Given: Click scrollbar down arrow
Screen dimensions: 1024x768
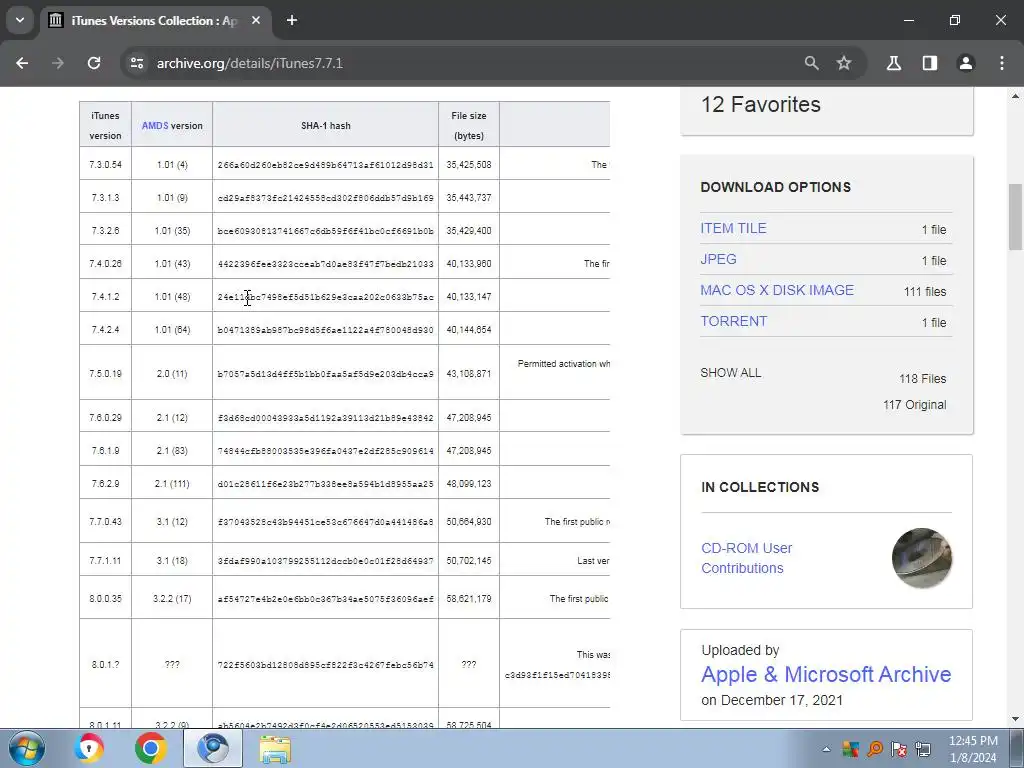Looking at the screenshot, I should click(x=1015, y=719).
